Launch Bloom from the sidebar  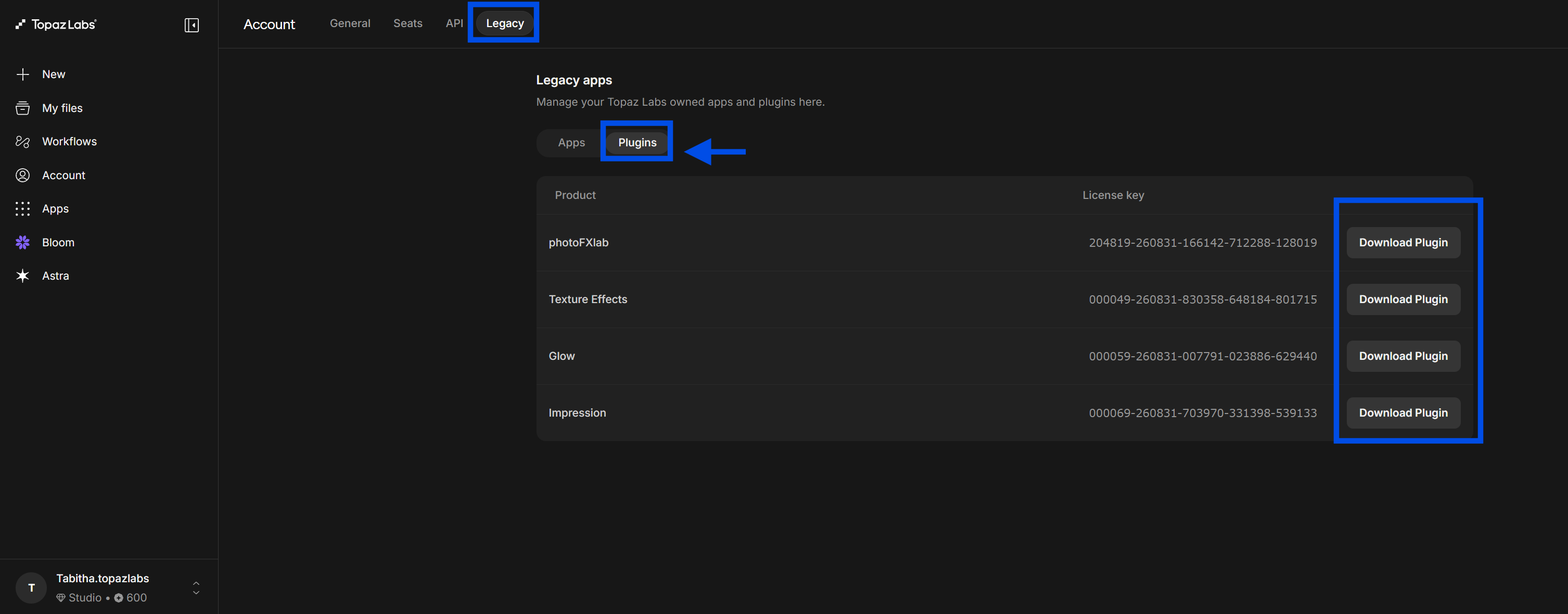point(58,243)
